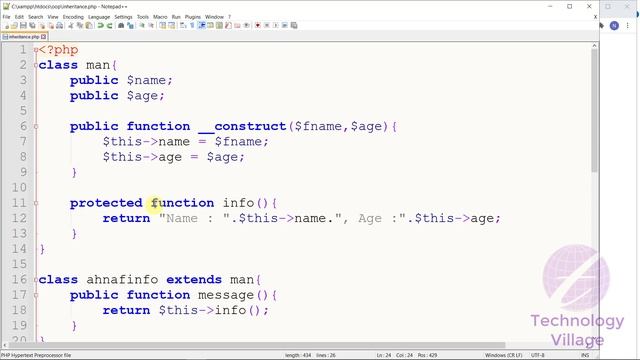Click the Close All documents toolbar icon
The width and height of the screenshot is (640, 360).
pyautogui.click(x=51, y=25)
